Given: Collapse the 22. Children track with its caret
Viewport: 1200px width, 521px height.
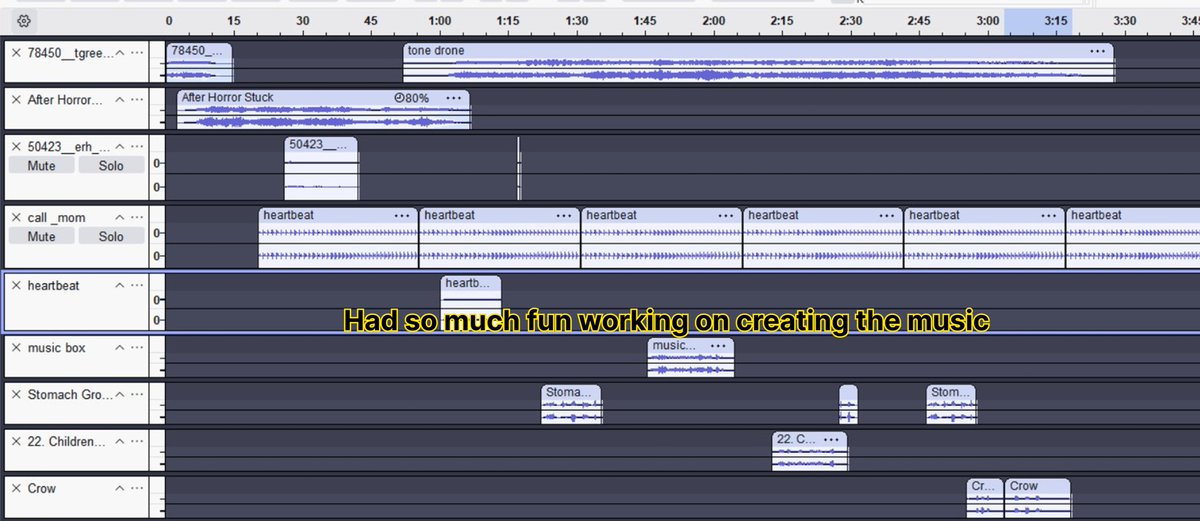Looking at the screenshot, I should click(x=120, y=442).
